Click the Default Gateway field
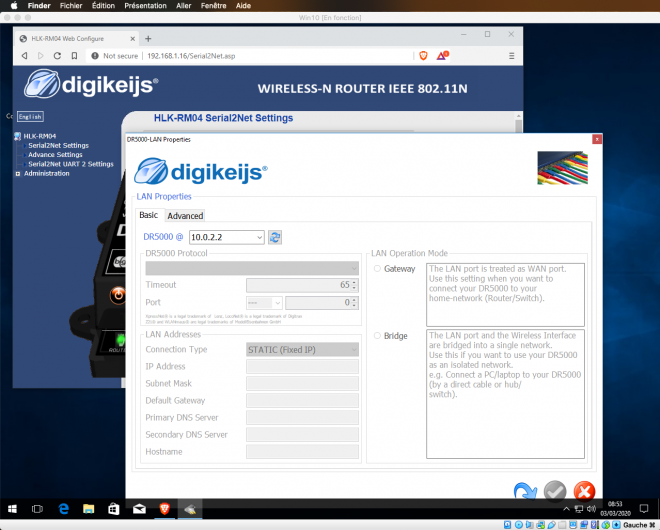The image size is (660, 530). point(302,401)
